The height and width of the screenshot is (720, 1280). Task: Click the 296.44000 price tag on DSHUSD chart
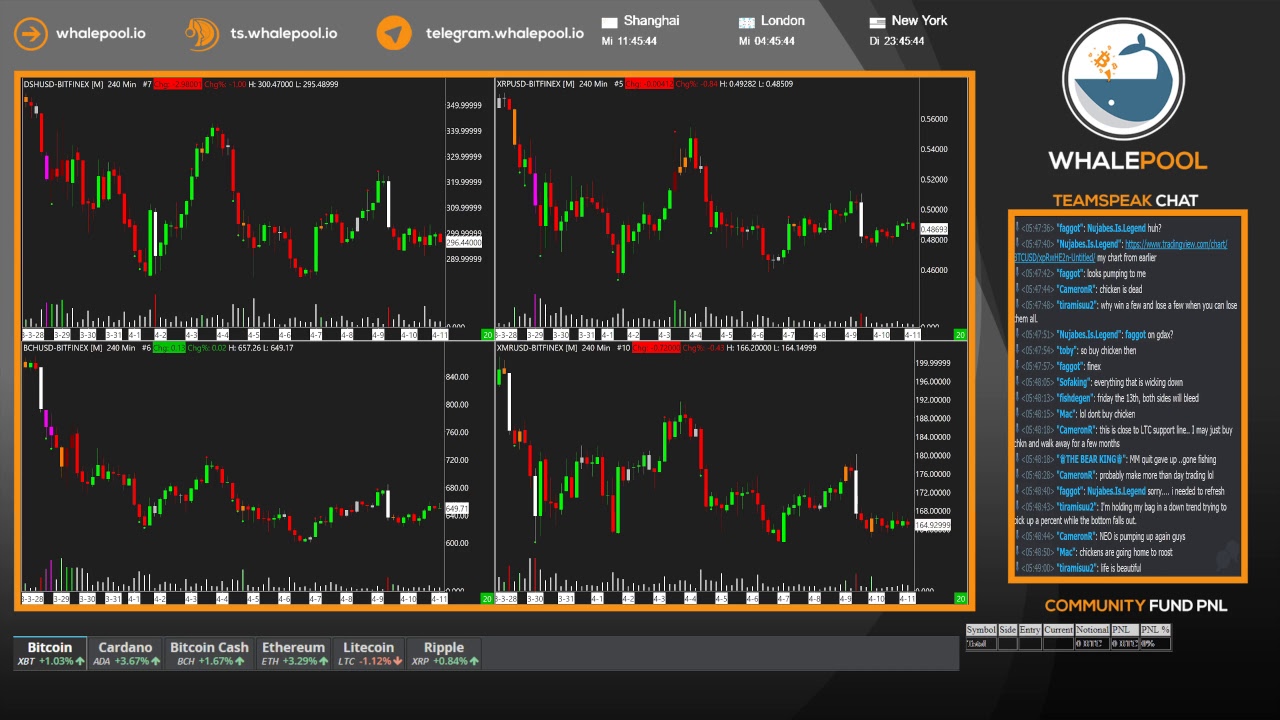pyautogui.click(x=464, y=243)
